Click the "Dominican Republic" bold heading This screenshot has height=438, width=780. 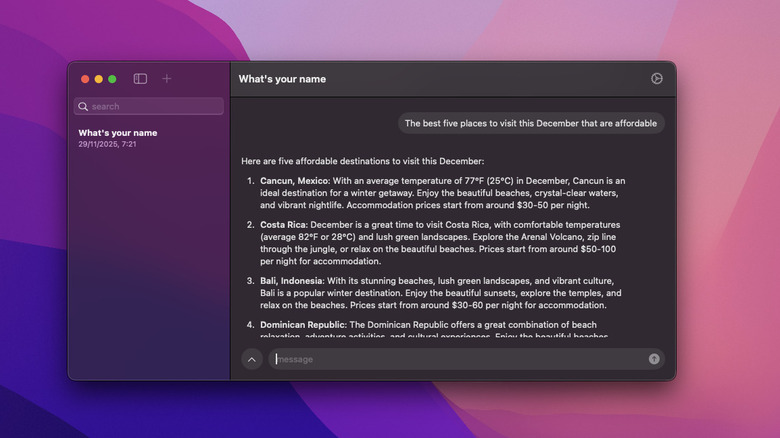point(302,325)
